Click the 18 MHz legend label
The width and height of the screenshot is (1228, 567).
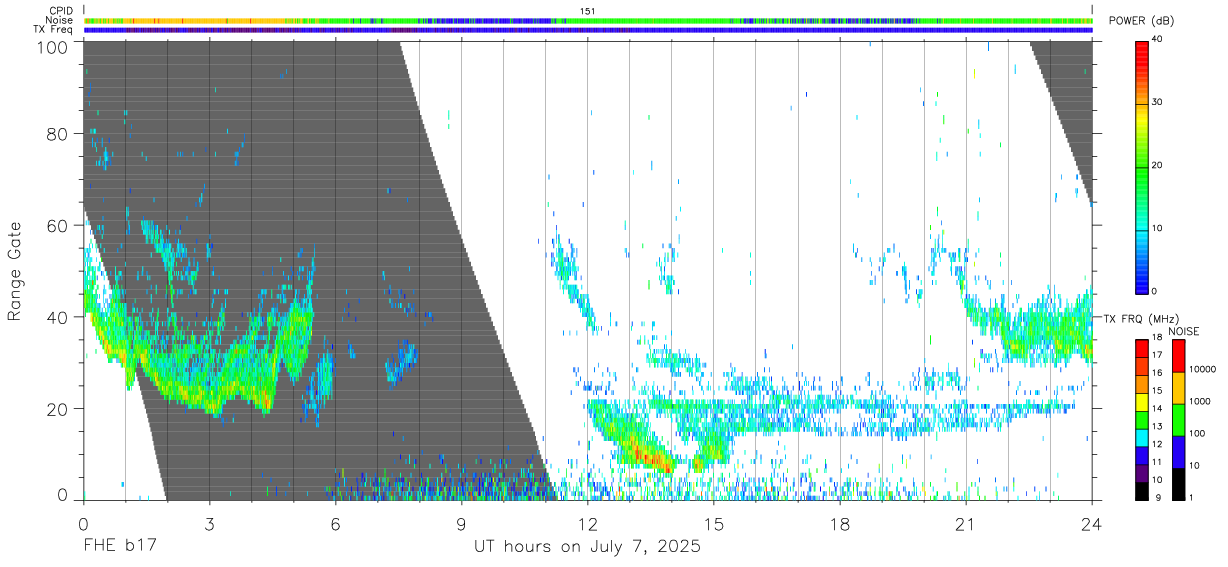click(1158, 341)
